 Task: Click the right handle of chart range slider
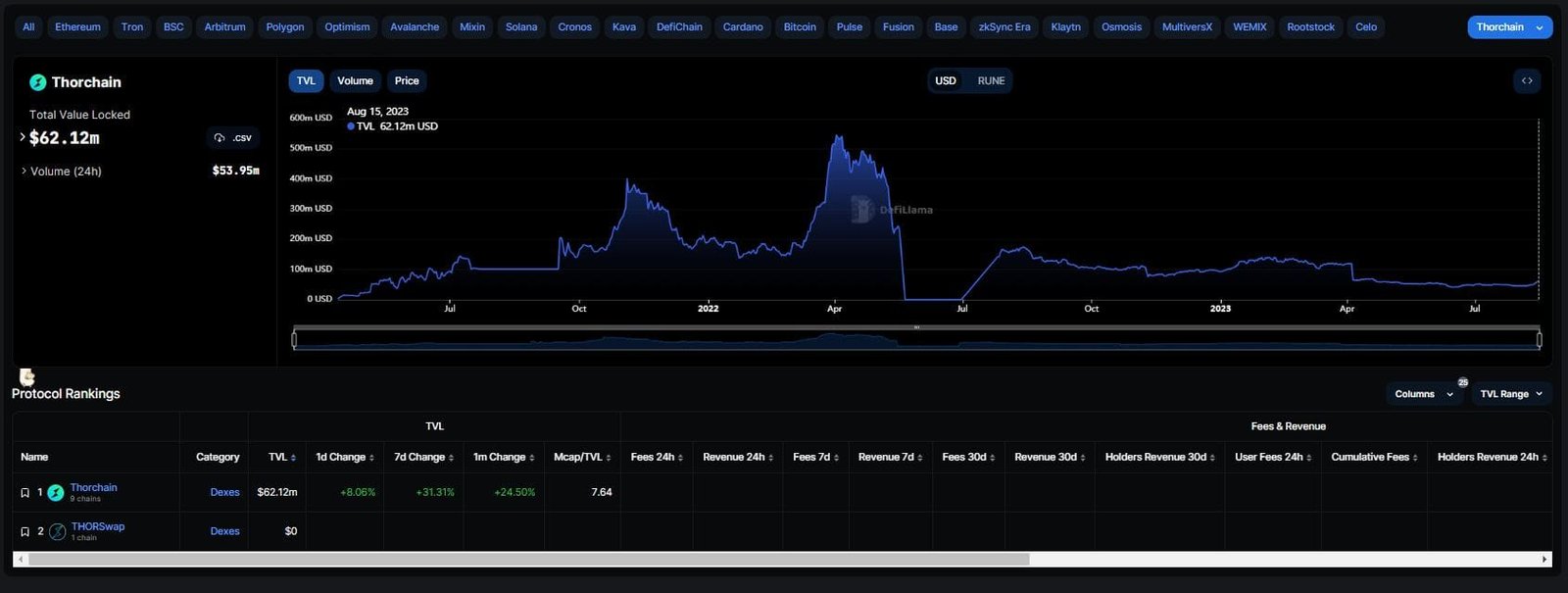tap(1539, 339)
